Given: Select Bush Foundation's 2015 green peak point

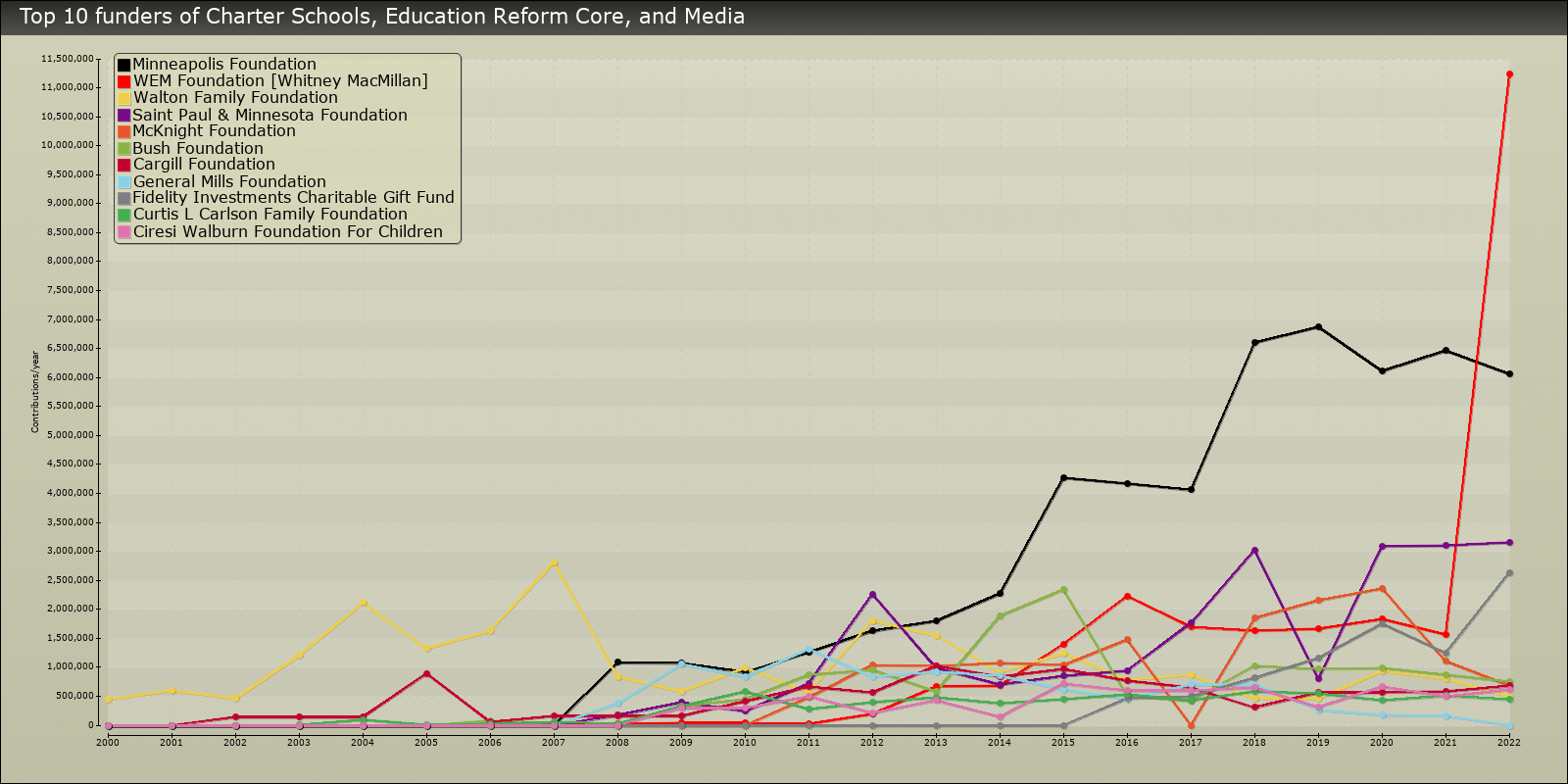Looking at the screenshot, I should tap(1063, 590).
